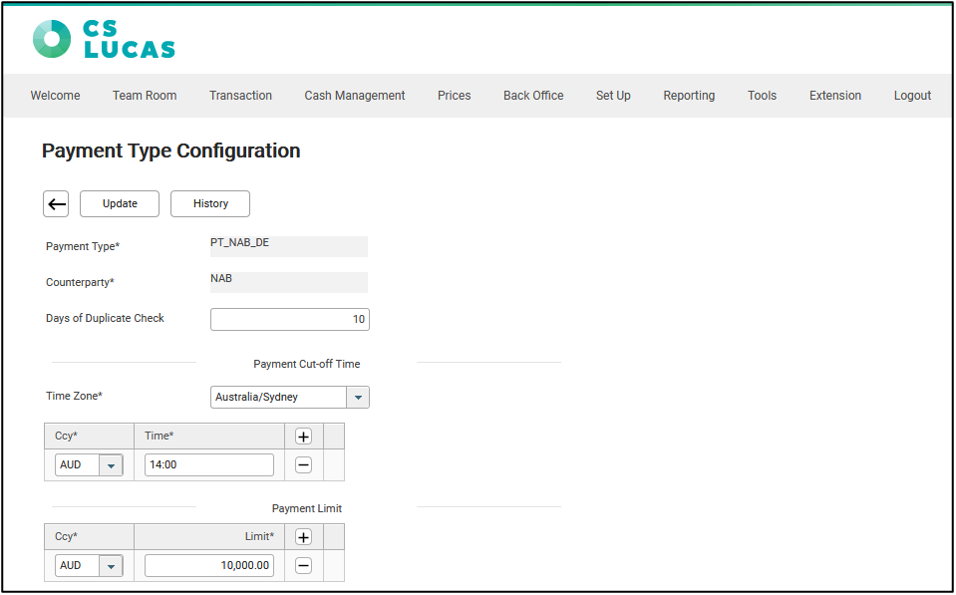View the configuration History
The height and width of the screenshot is (595, 956).
point(211,204)
